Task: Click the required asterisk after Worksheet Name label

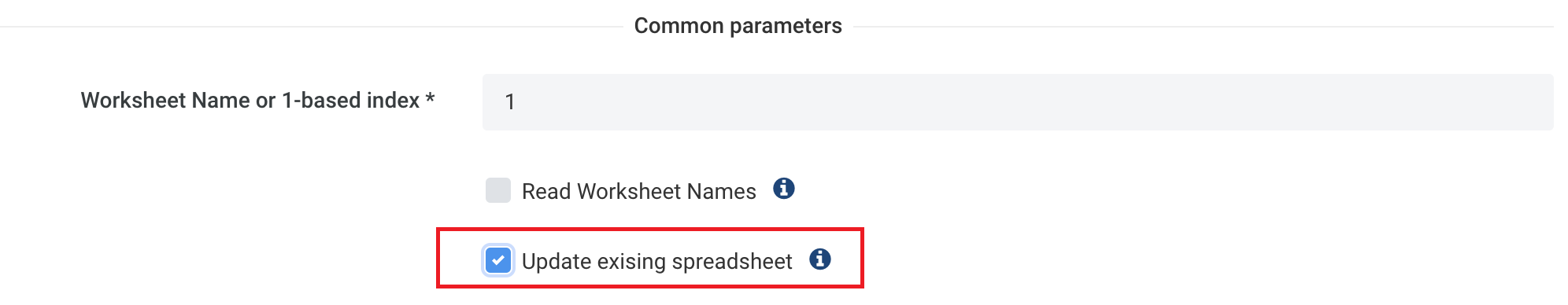Action: coord(430,98)
